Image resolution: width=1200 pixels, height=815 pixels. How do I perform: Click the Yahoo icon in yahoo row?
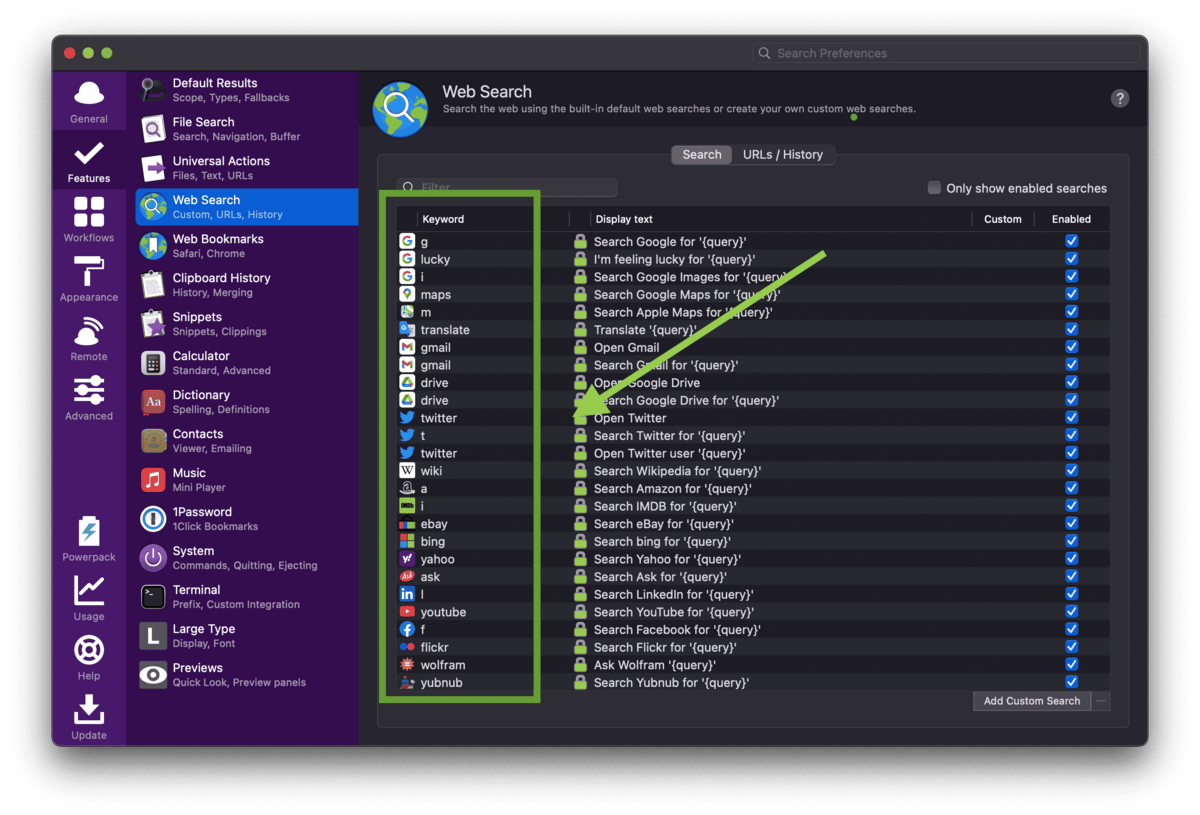click(407, 559)
